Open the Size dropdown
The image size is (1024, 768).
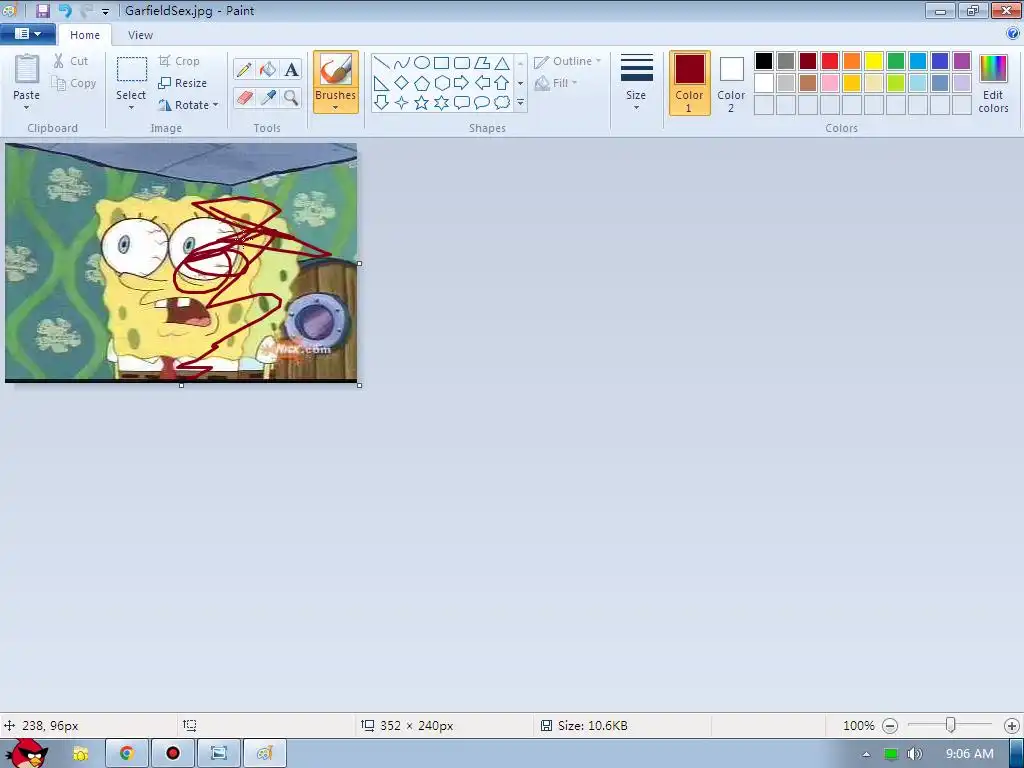point(636,82)
